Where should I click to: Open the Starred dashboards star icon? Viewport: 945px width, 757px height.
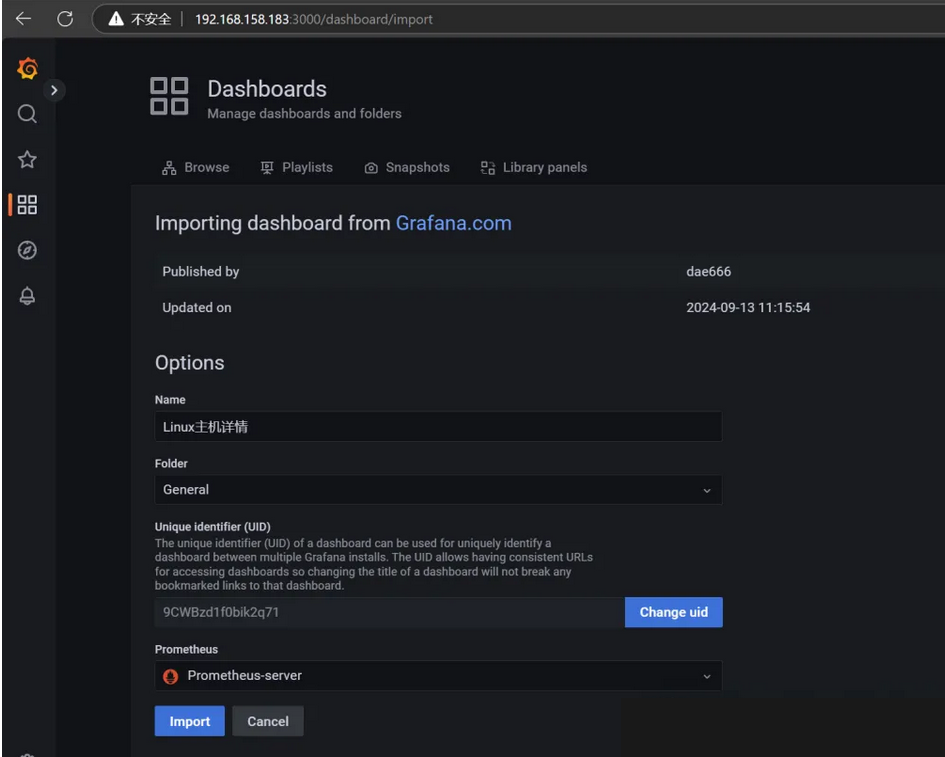27,159
